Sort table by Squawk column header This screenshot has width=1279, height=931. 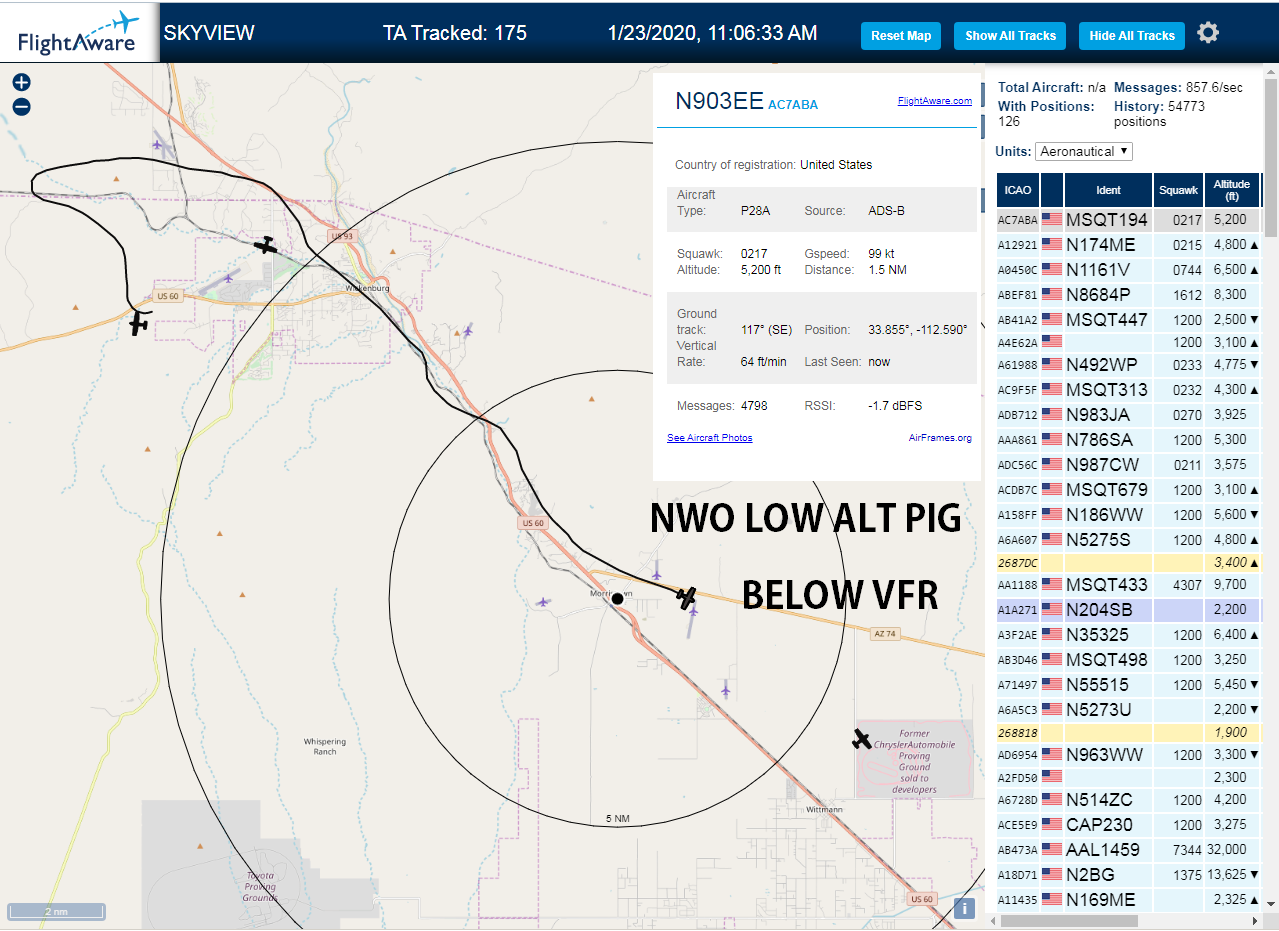pyautogui.click(x=1178, y=190)
